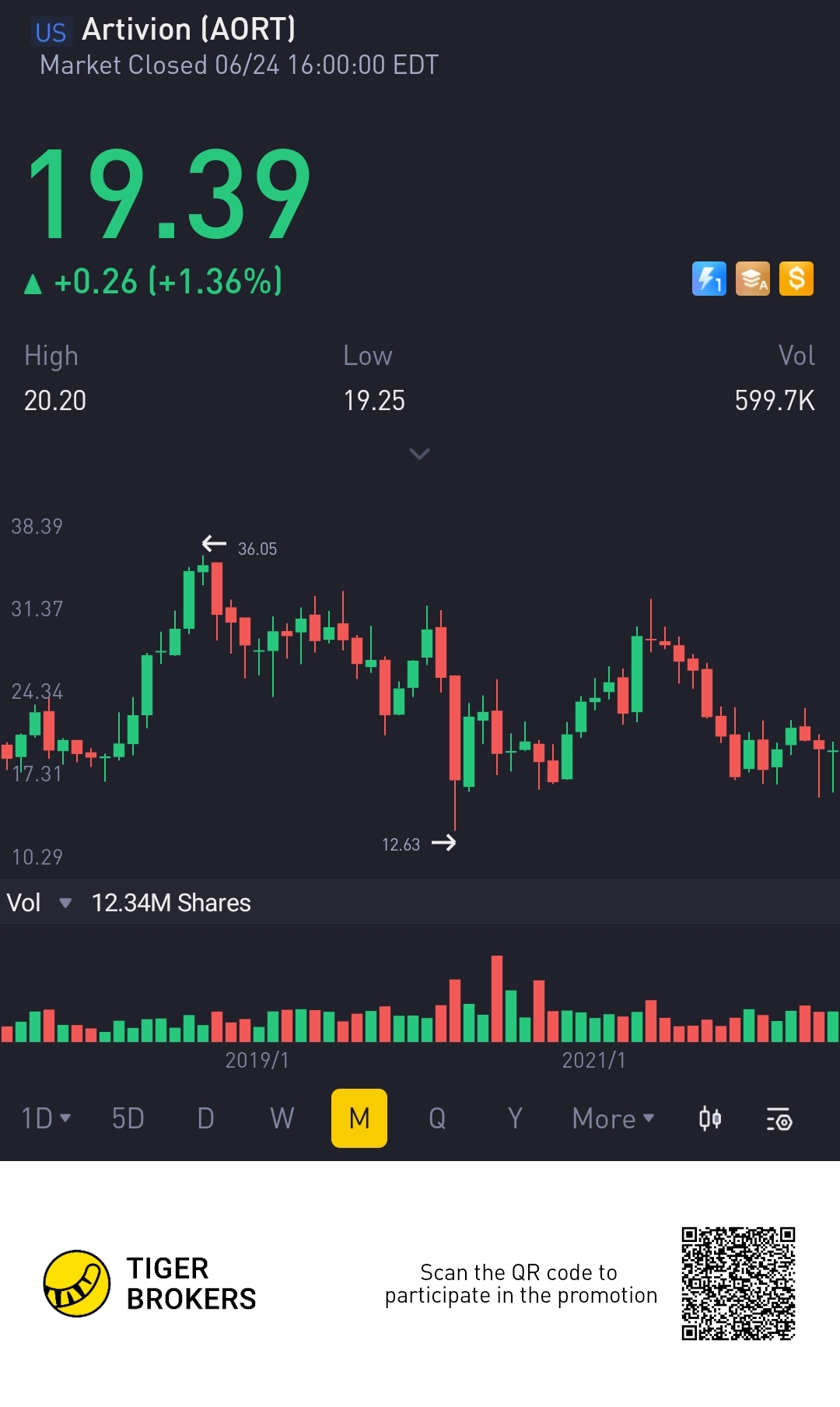The image size is (840, 1407).
Task: Expand the quote details chevron
Action: pyautogui.click(x=419, y=454)
